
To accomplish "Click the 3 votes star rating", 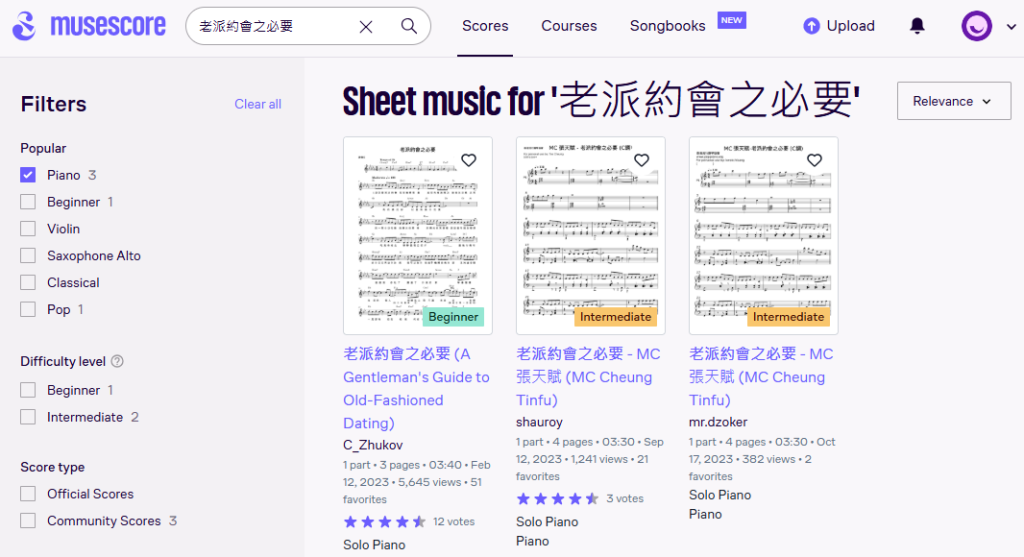I will (x=558, y=499).
